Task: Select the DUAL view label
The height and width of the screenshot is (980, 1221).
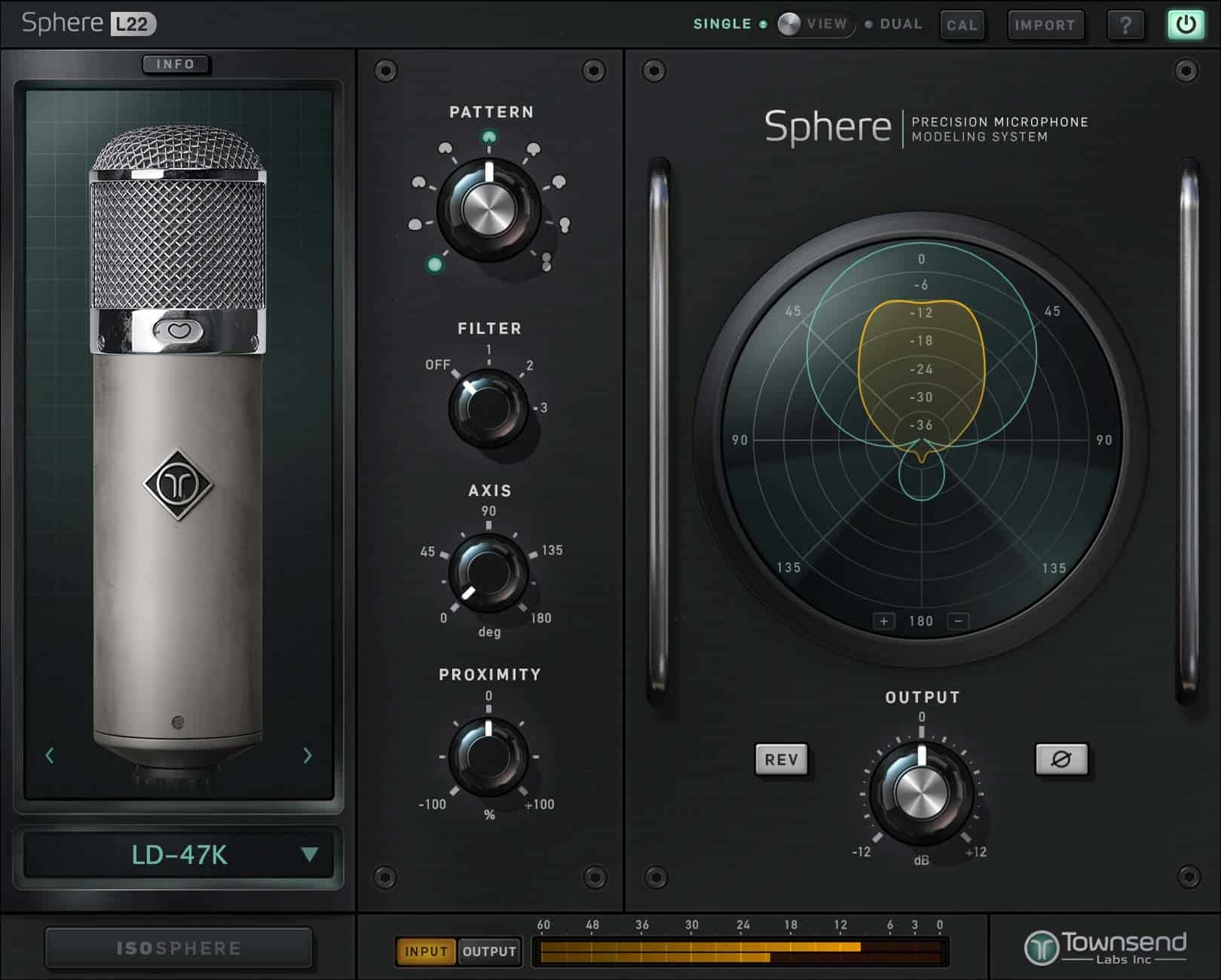Action: click(901, 24)
